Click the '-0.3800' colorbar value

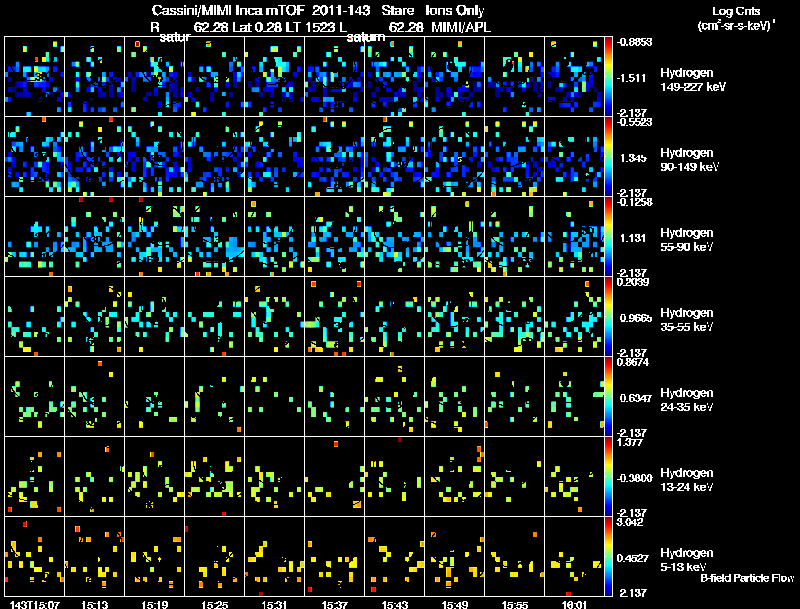point(635,478)
